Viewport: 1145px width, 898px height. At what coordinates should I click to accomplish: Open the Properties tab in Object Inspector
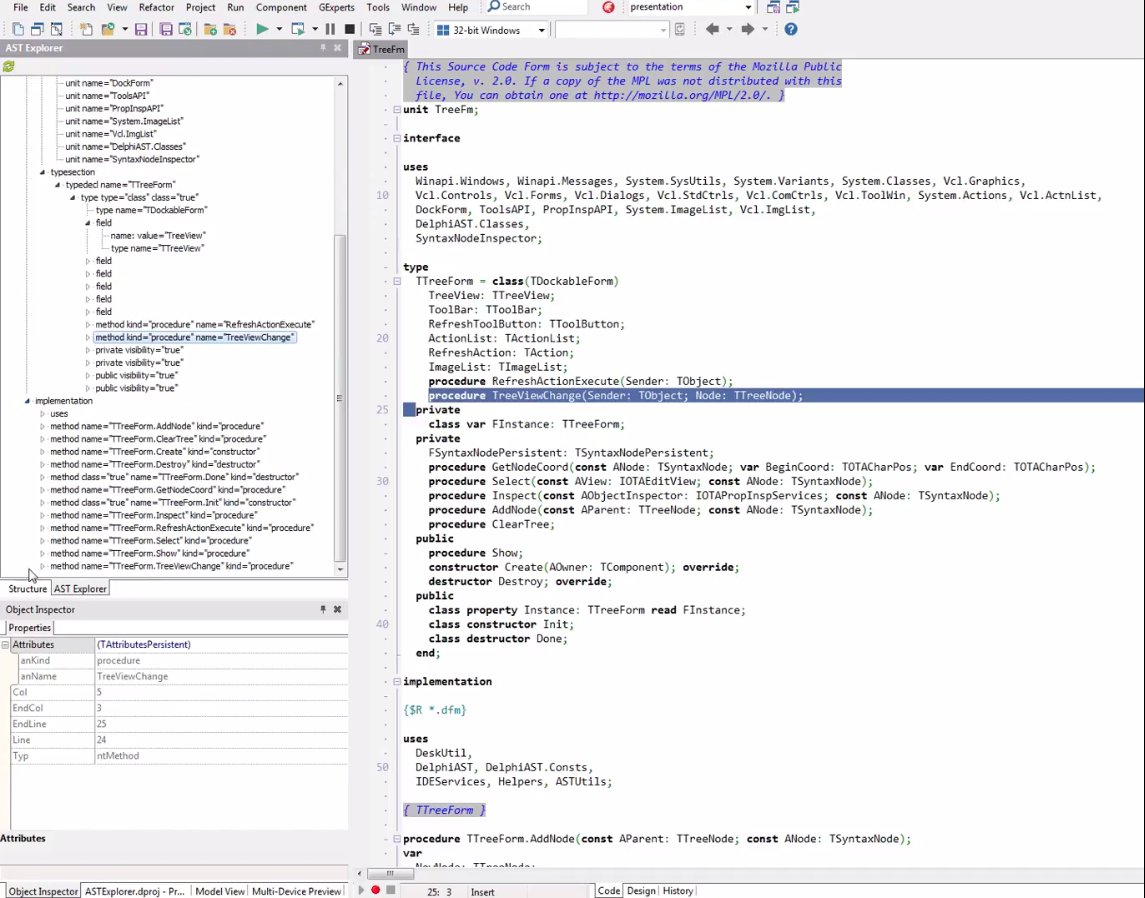click(x=29, y=628)
